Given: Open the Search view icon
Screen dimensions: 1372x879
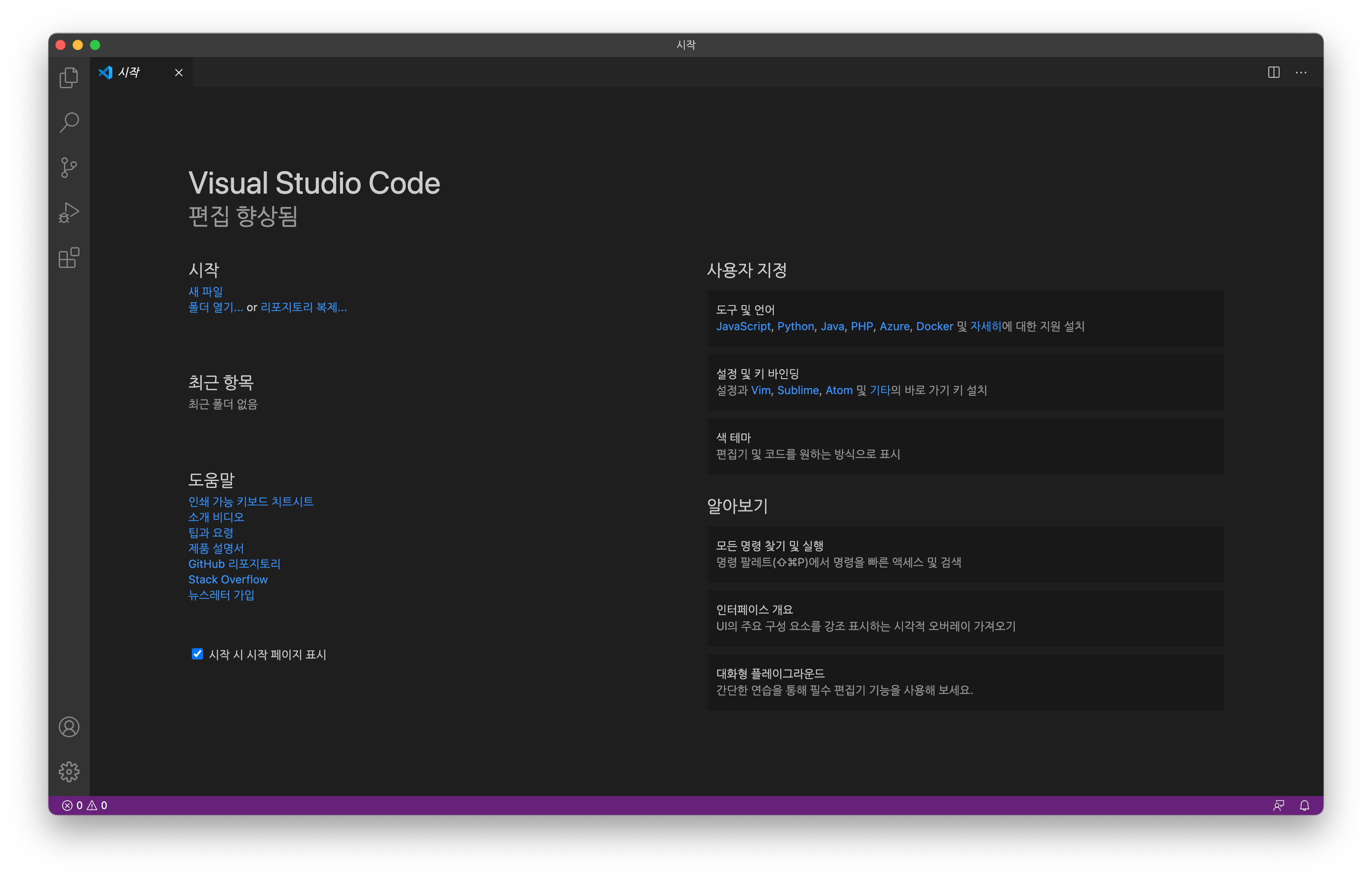Looking at the screenshot, I should (69, 122).
